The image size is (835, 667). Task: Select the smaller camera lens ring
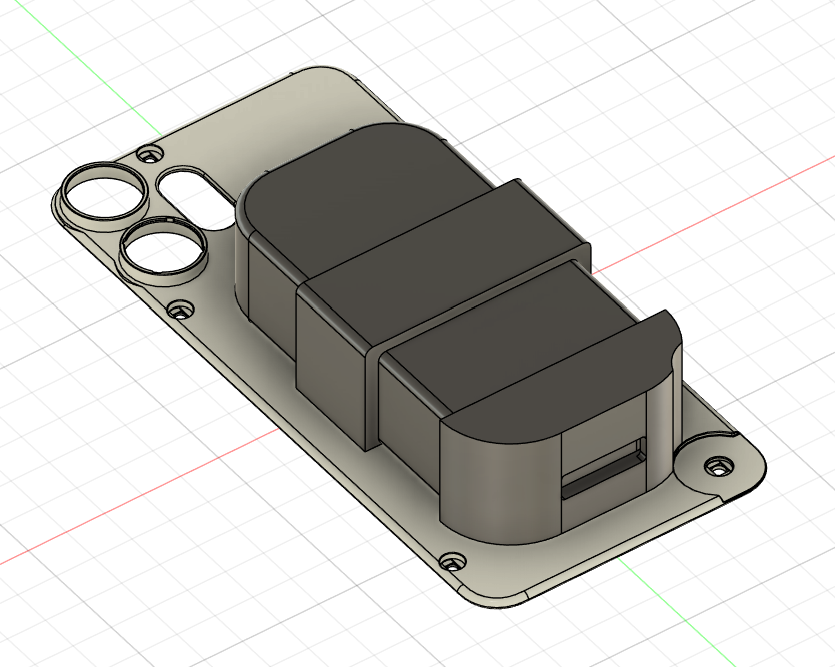pyautogui.click(x=163, y=250)
